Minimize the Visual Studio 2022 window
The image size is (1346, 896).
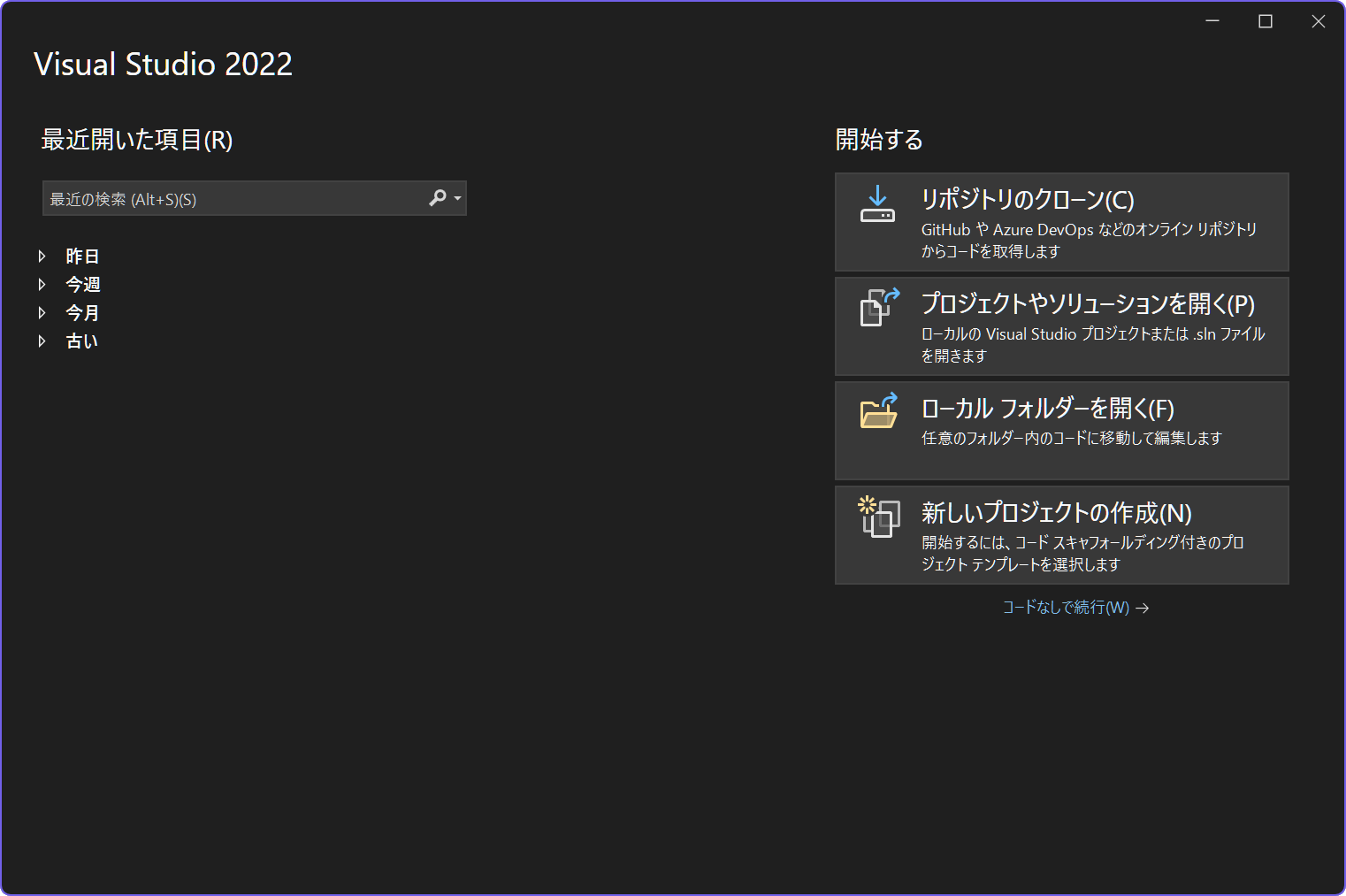pos(1212,21)
